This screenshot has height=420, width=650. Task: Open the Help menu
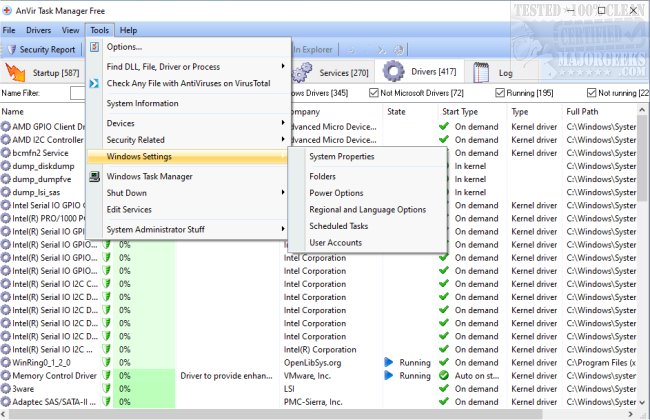pos(129,30)
